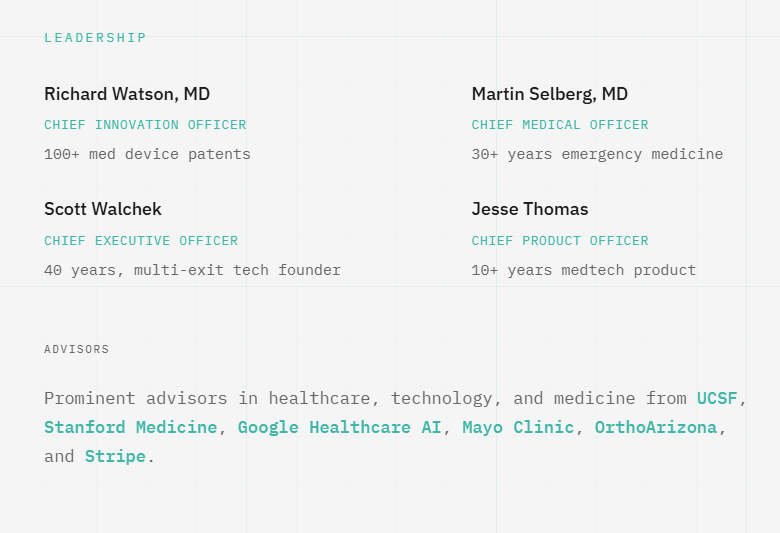Viewport: 780px width, 533px height.
Task: Select the Scott Walchek name heading
Action: 103,209
